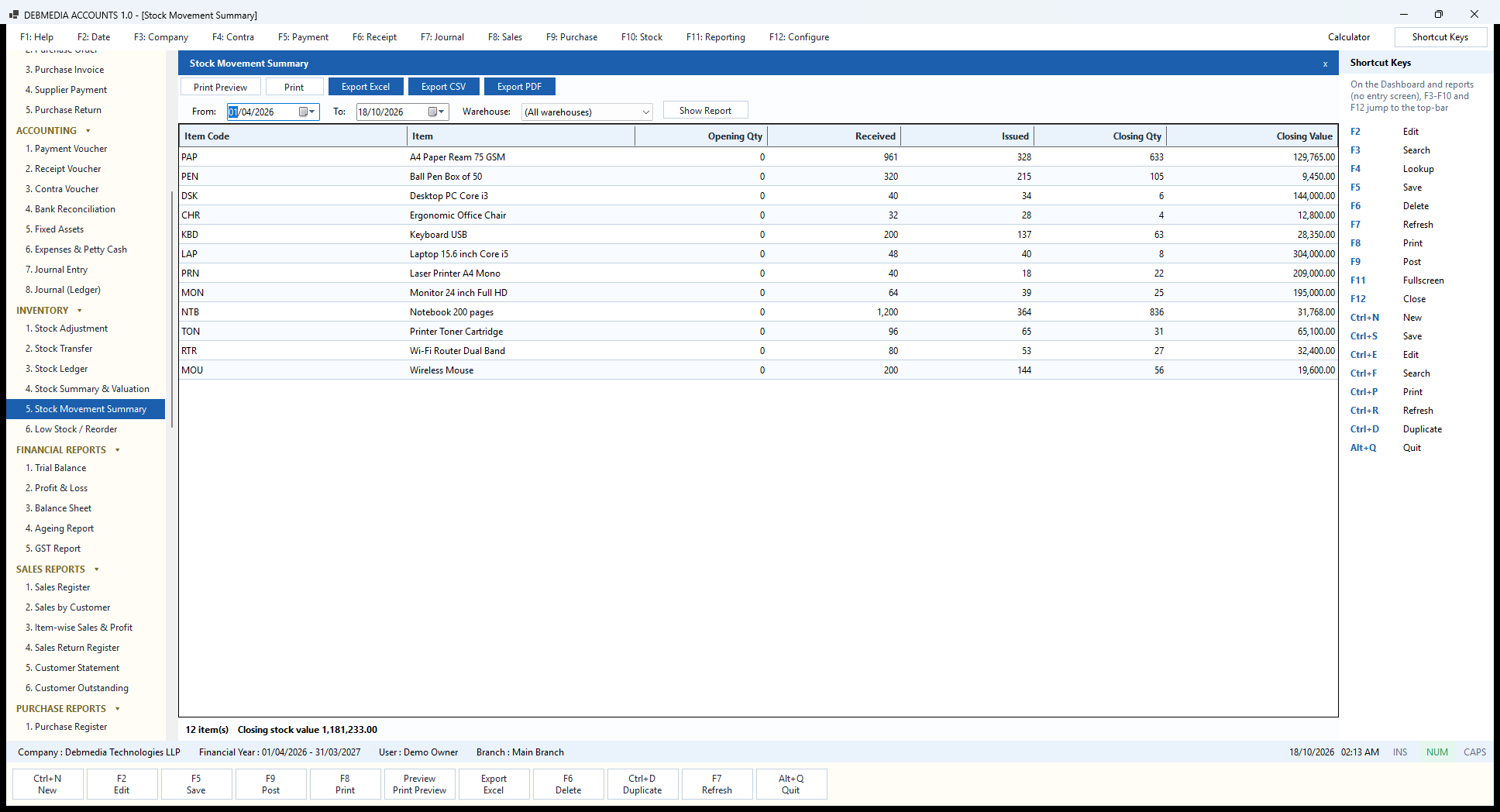Open the F10: Stock menu
1500x812 pixels.
click(642, 37)
